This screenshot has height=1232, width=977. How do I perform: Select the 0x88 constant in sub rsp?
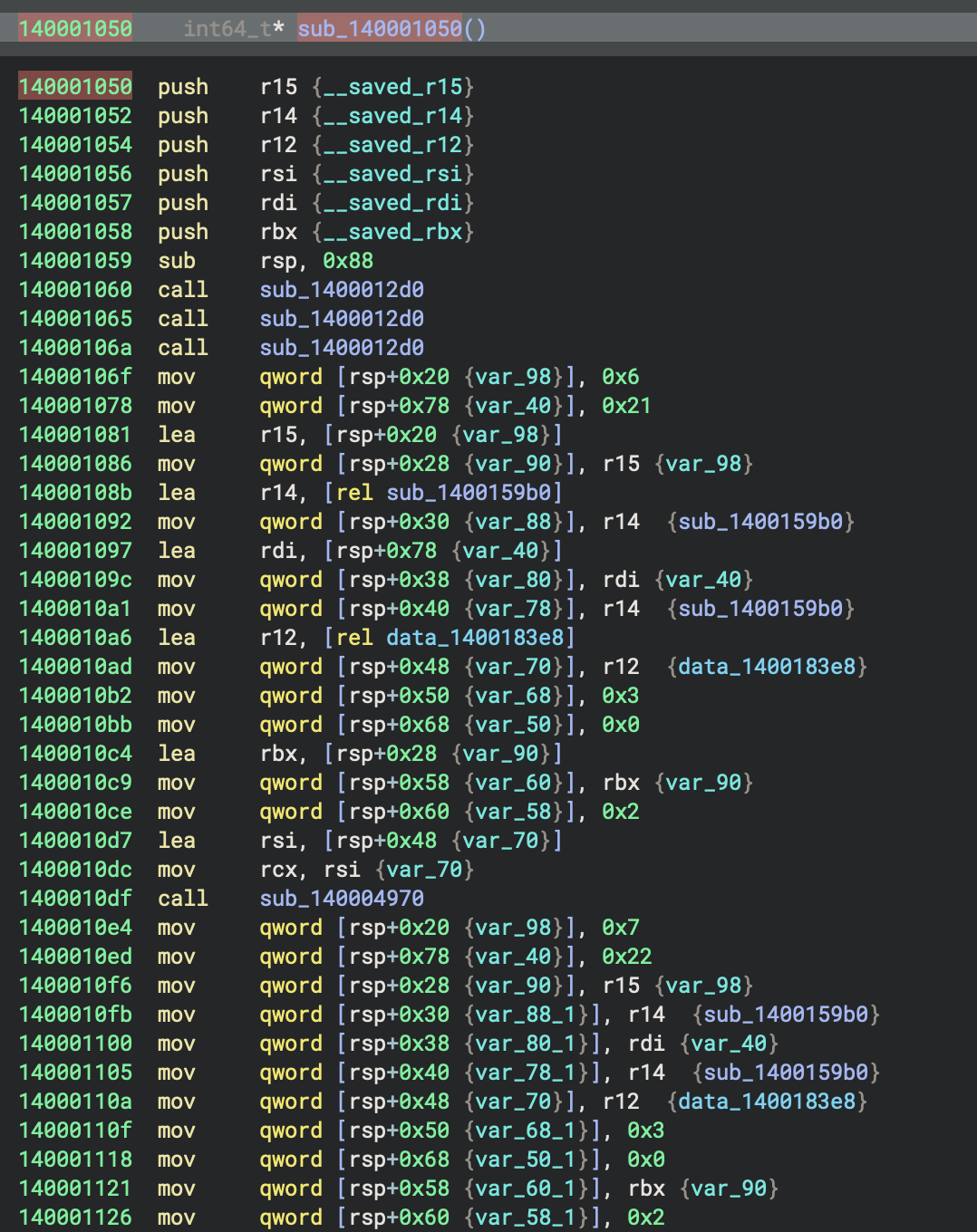348,261
